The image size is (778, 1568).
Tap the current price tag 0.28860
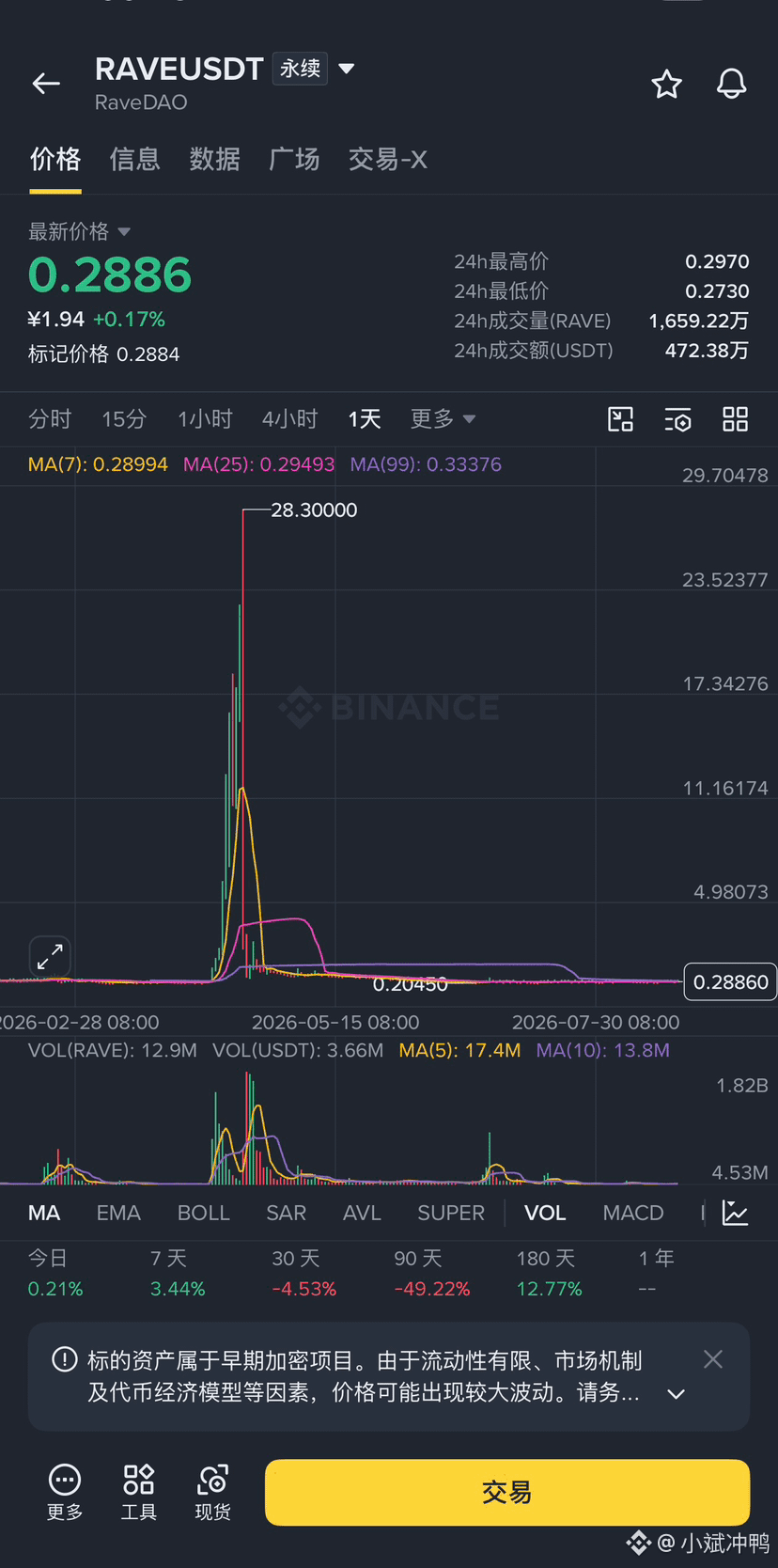tap(730, 982)
